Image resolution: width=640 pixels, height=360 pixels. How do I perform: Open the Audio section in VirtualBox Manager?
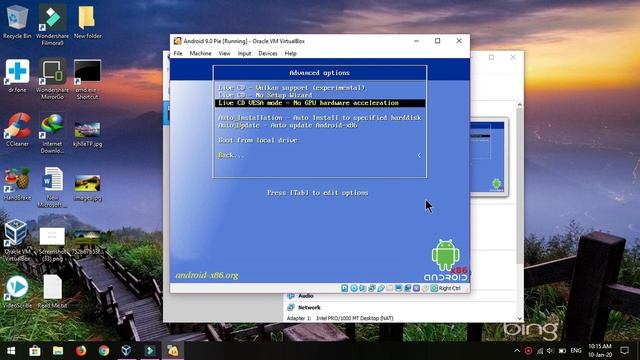pyautogui.click(x=306, y=296)
